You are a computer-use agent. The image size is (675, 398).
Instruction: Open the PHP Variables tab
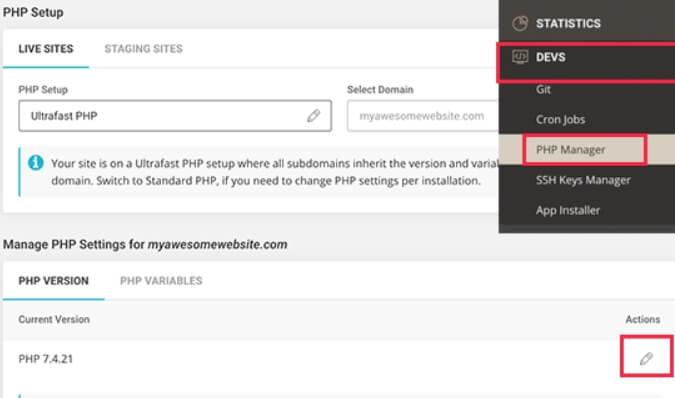161,281
